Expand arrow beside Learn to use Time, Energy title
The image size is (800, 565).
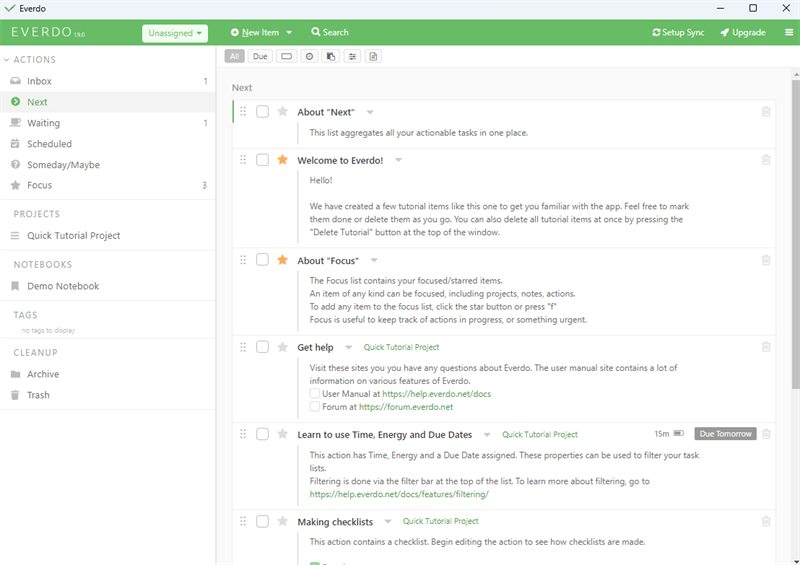pos(487,434)
